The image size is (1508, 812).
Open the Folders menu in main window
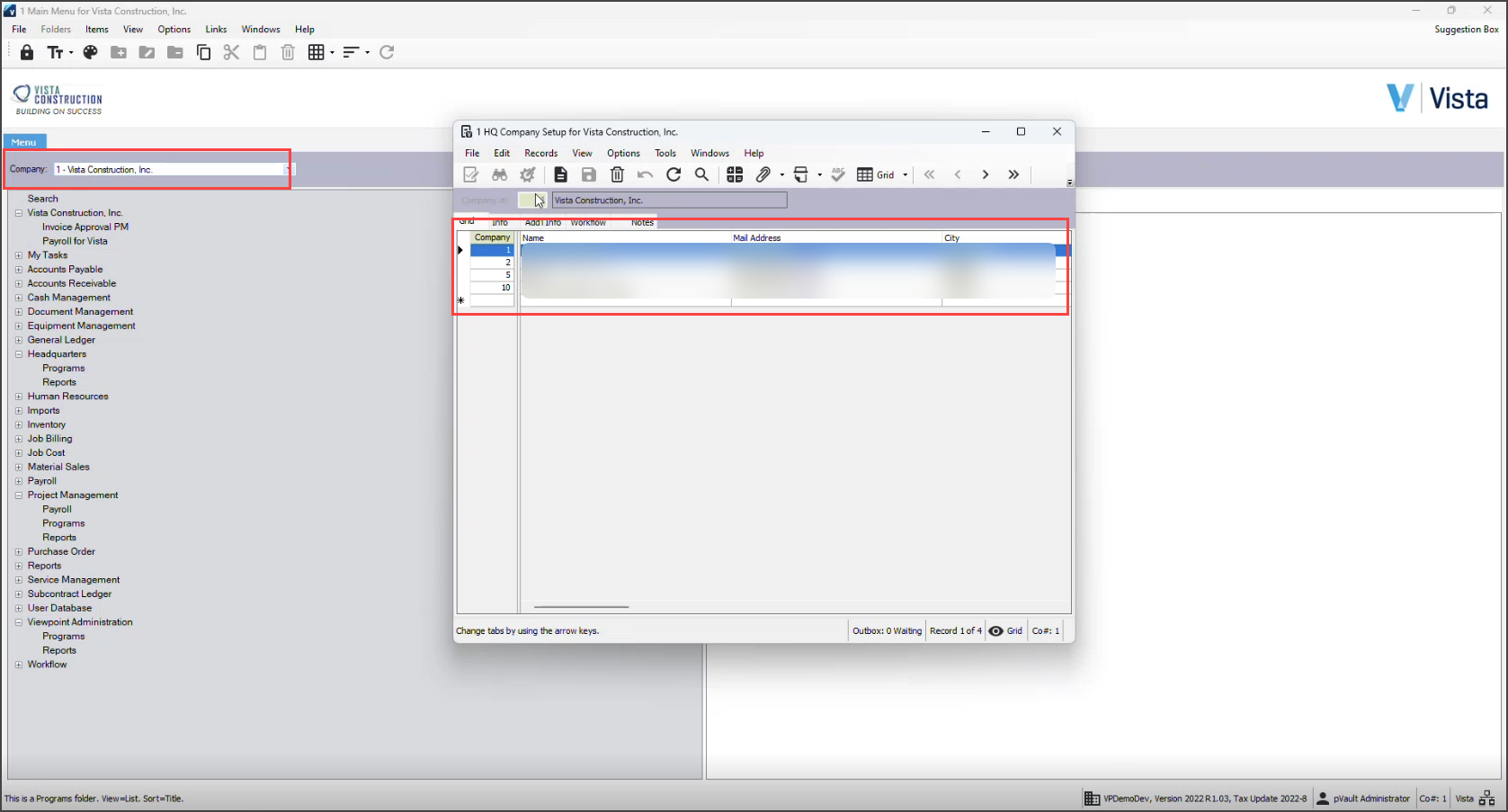coord(56,30)
